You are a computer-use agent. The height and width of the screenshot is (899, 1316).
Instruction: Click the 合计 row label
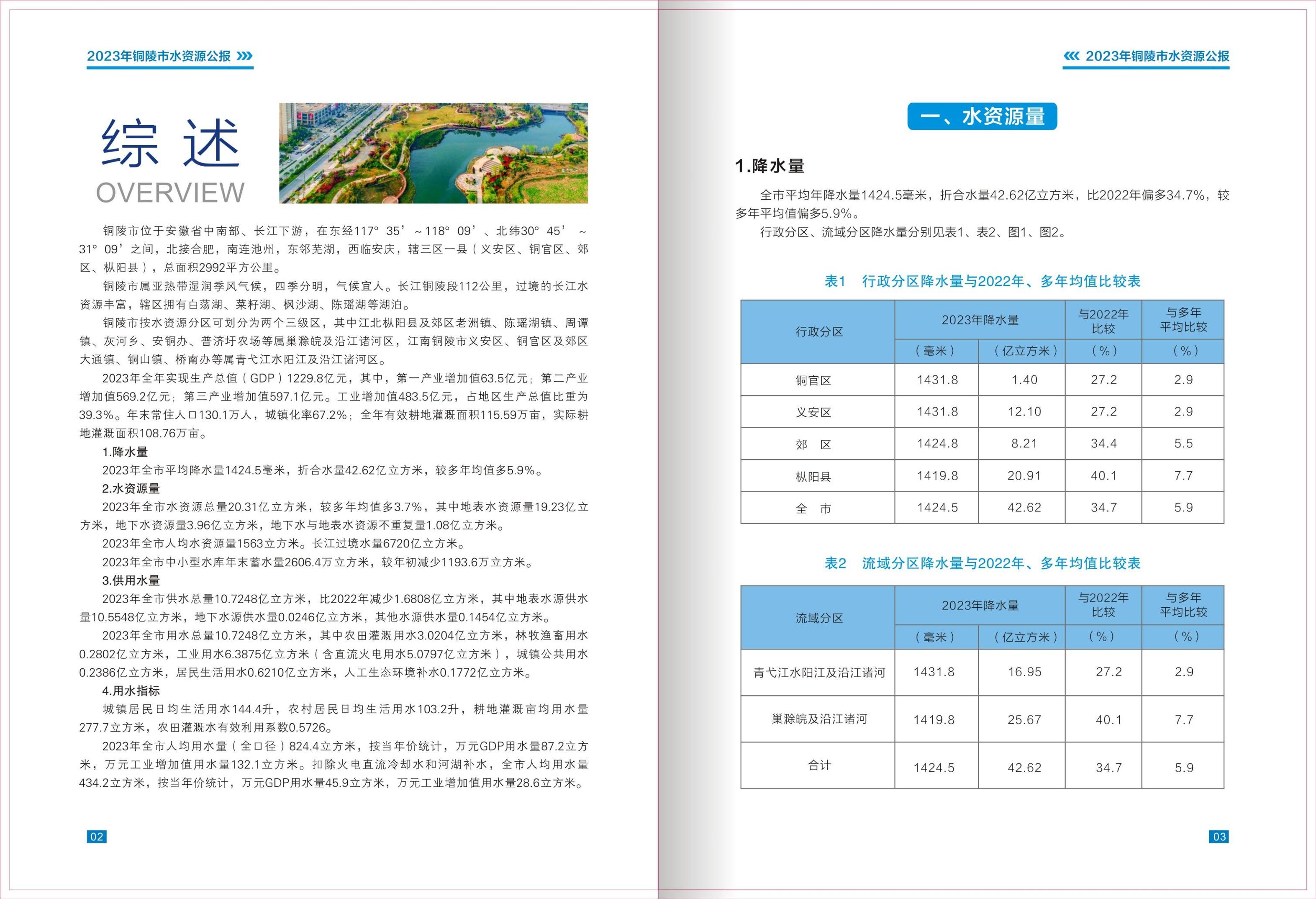[x=819, y=766]
